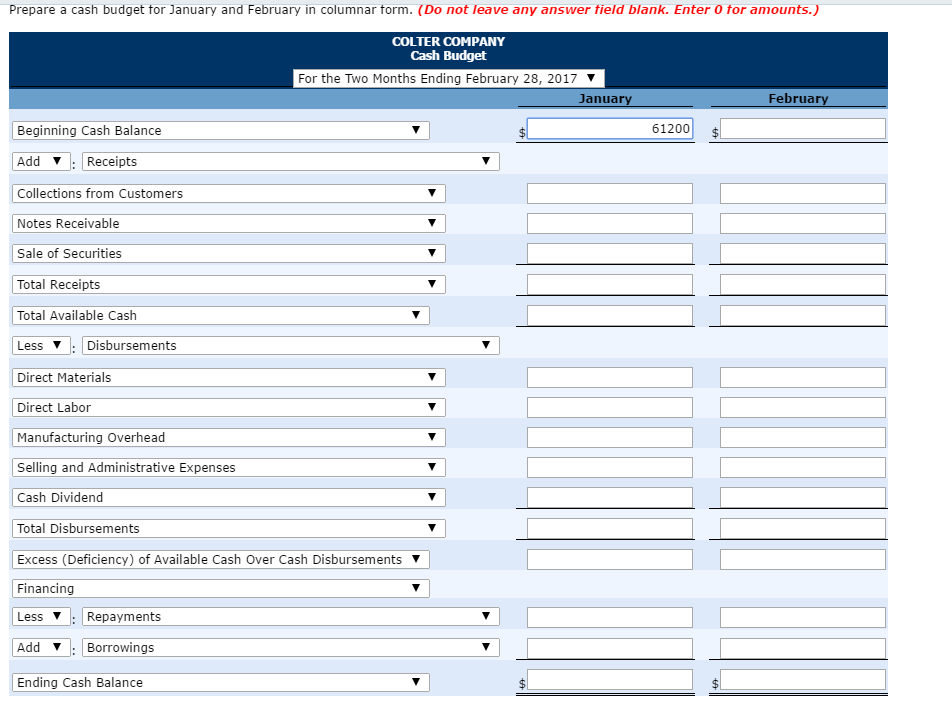Open the Ending Cash Balance dropdown

coord(220,682)
